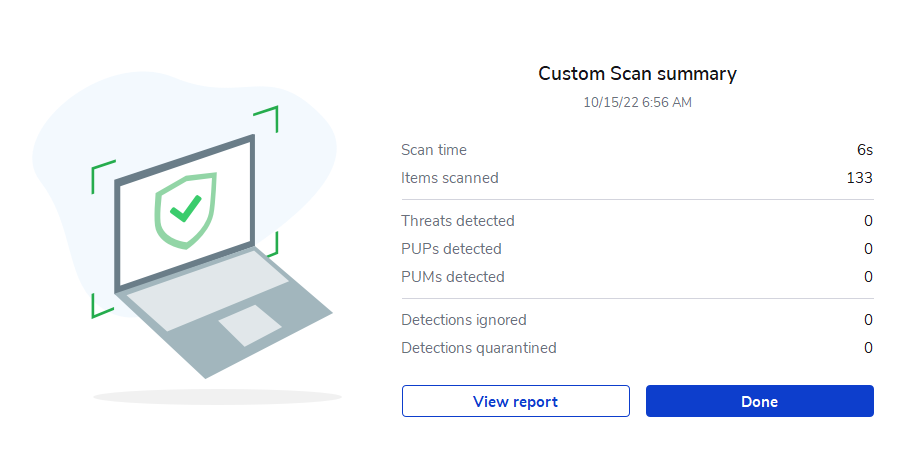Click the Items scanned count 133

859,178
